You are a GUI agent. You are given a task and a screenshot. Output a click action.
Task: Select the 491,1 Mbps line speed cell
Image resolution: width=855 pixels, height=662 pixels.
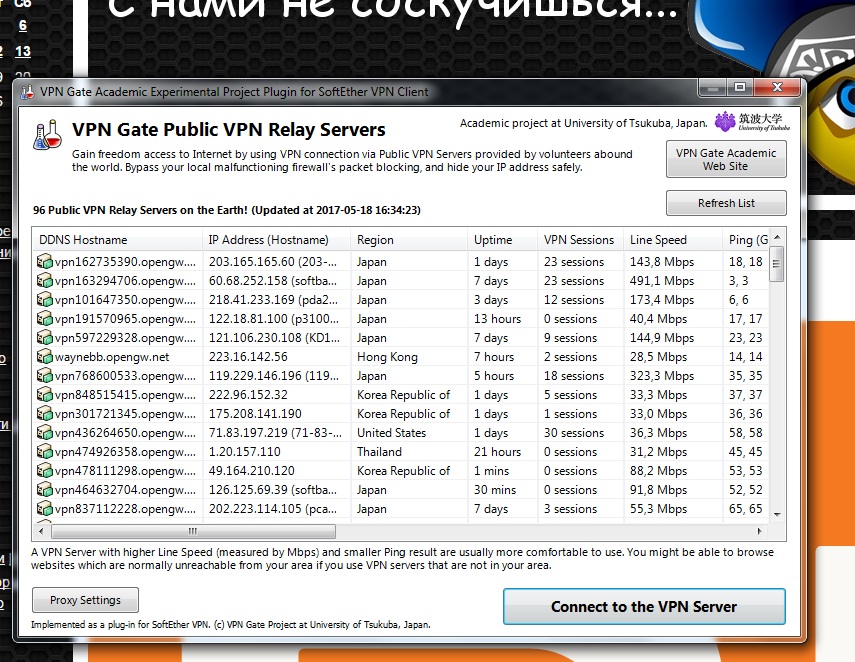tap(662, 281)
